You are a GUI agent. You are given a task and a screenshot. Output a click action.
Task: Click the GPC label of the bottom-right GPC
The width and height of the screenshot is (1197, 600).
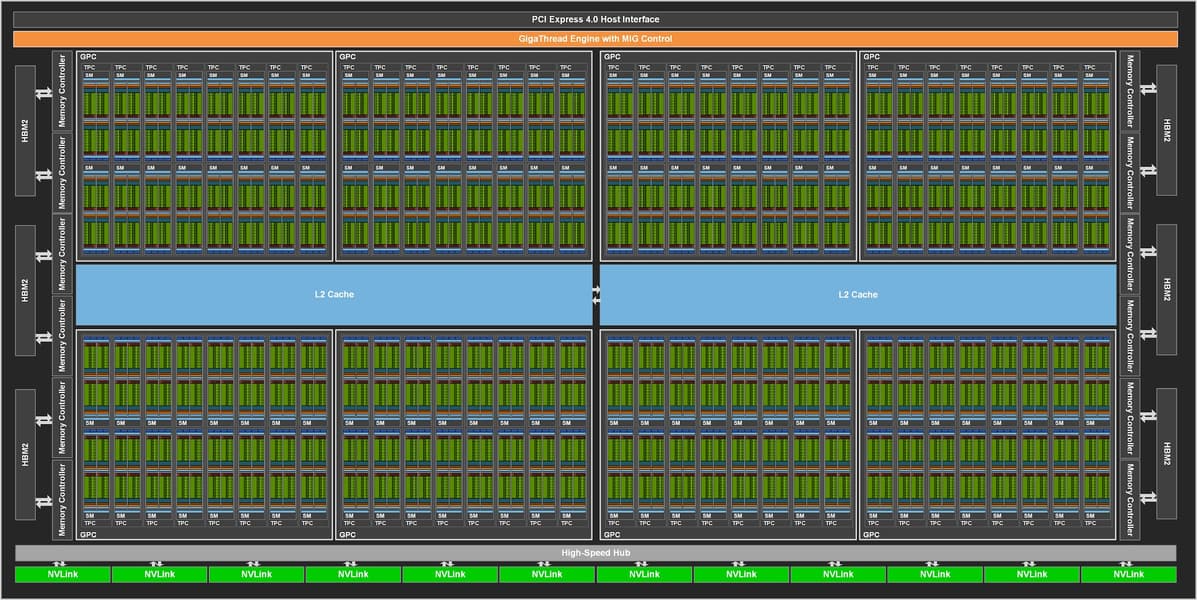[x=871, y=535]
